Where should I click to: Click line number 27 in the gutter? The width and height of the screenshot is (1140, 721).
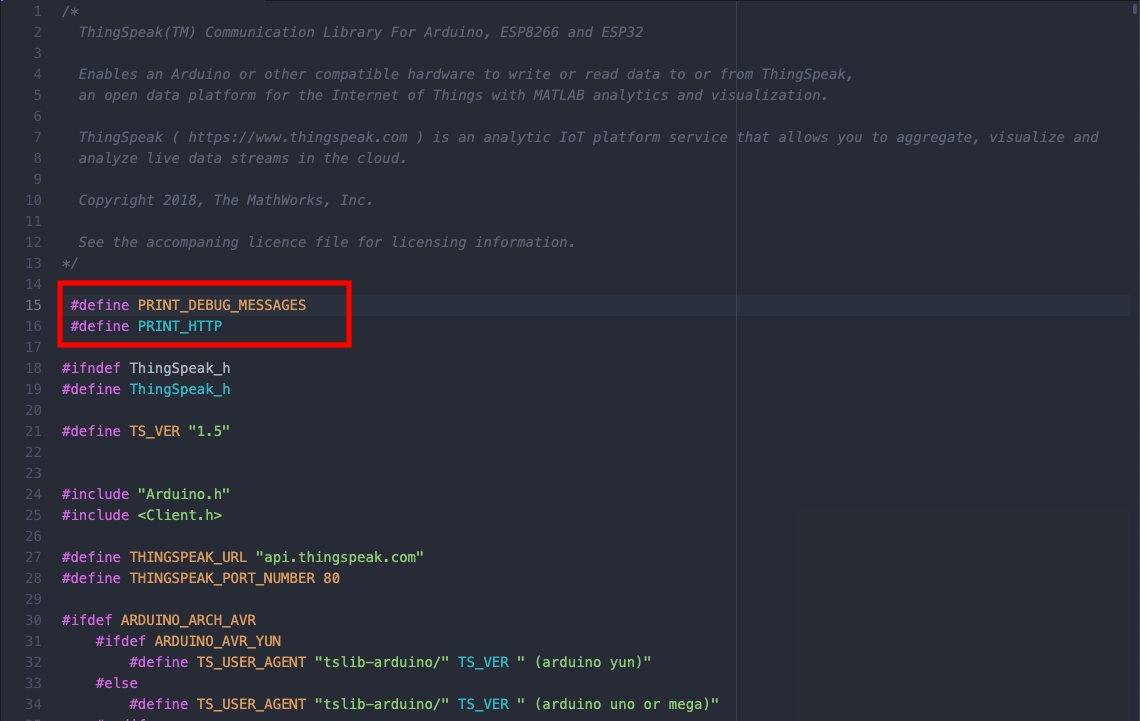coord(33,557)
